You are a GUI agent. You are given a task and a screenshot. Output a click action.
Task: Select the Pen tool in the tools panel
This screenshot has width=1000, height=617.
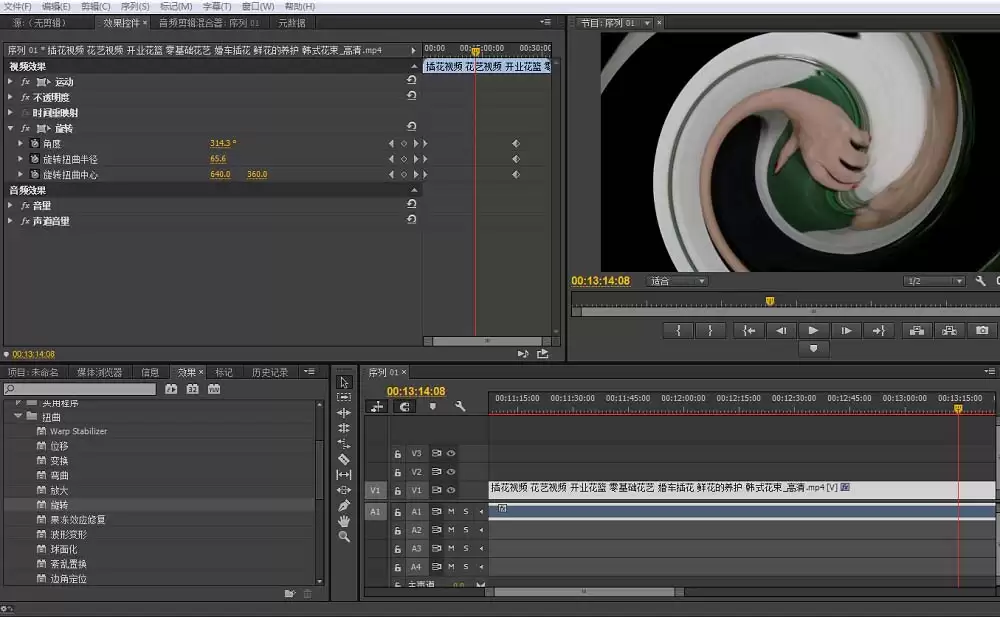tap(344, 506)
